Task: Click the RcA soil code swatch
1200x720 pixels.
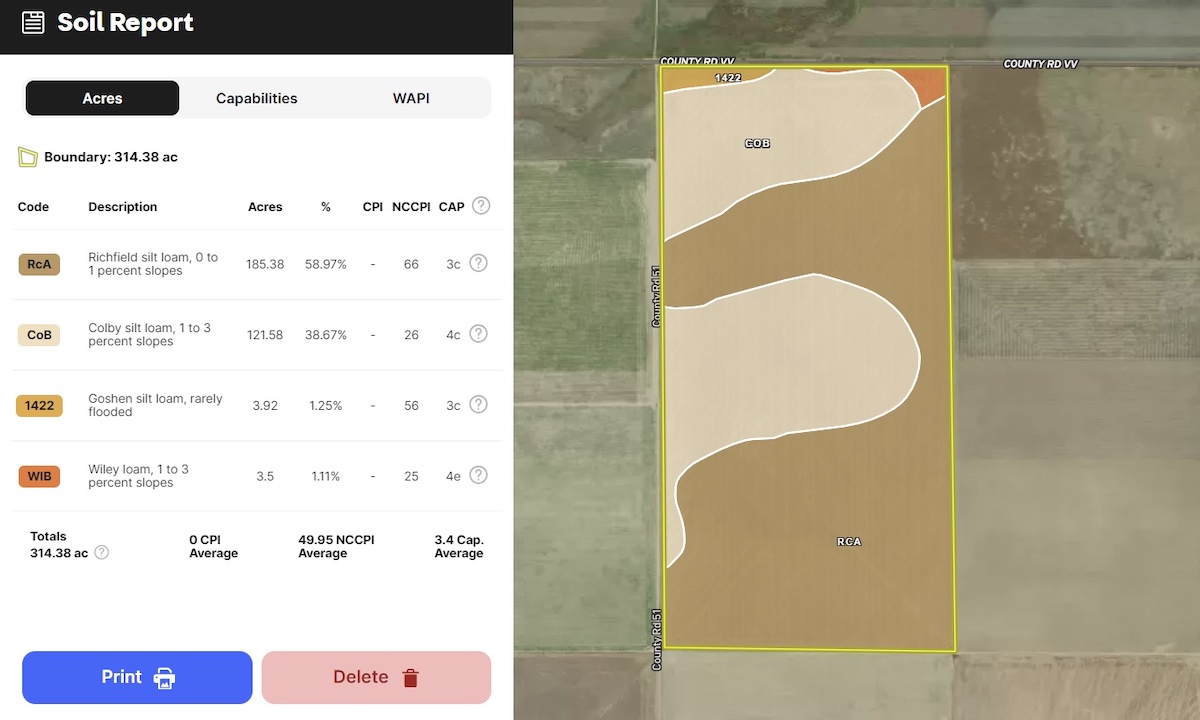Action: click(39, 264)
